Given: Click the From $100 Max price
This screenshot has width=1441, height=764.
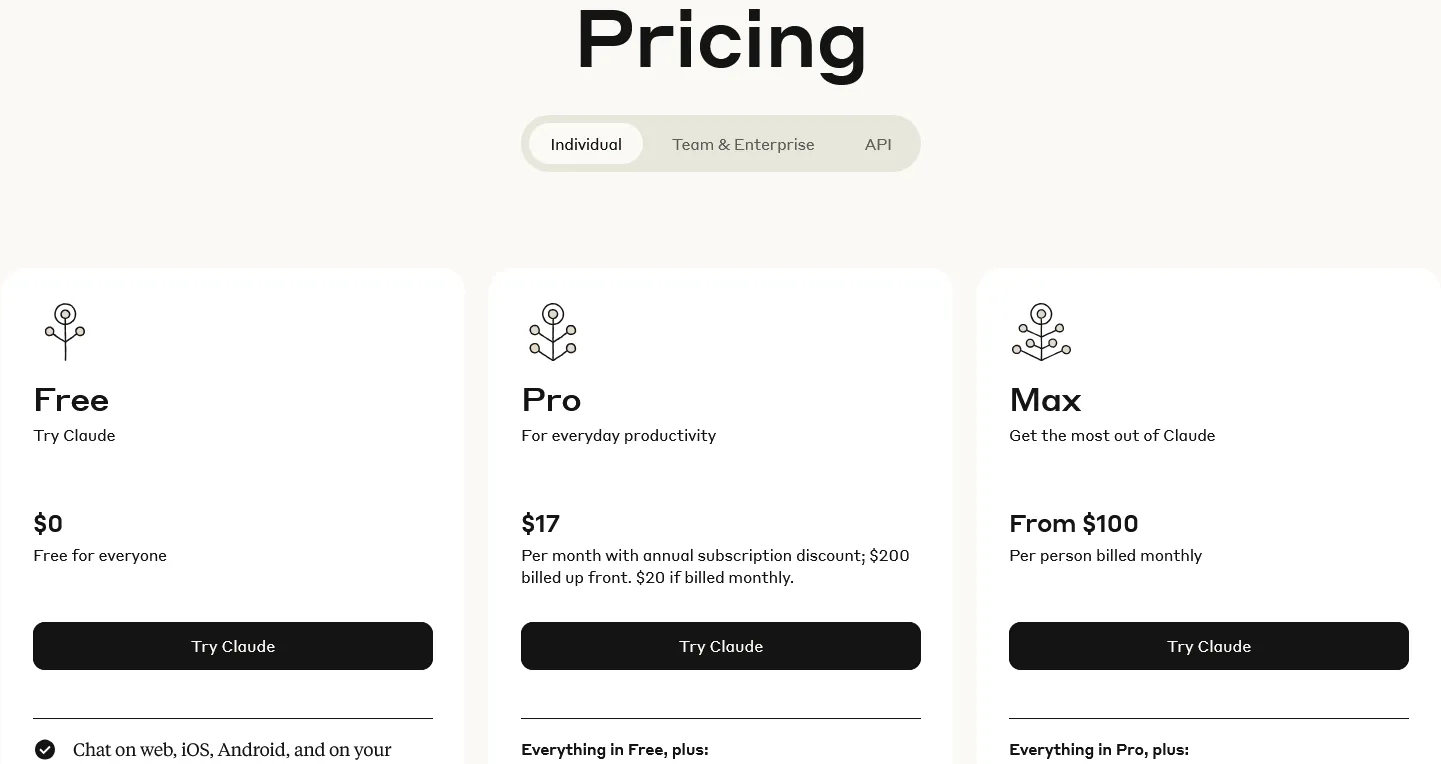Looking at the screenshot, I should [1074, 523].
